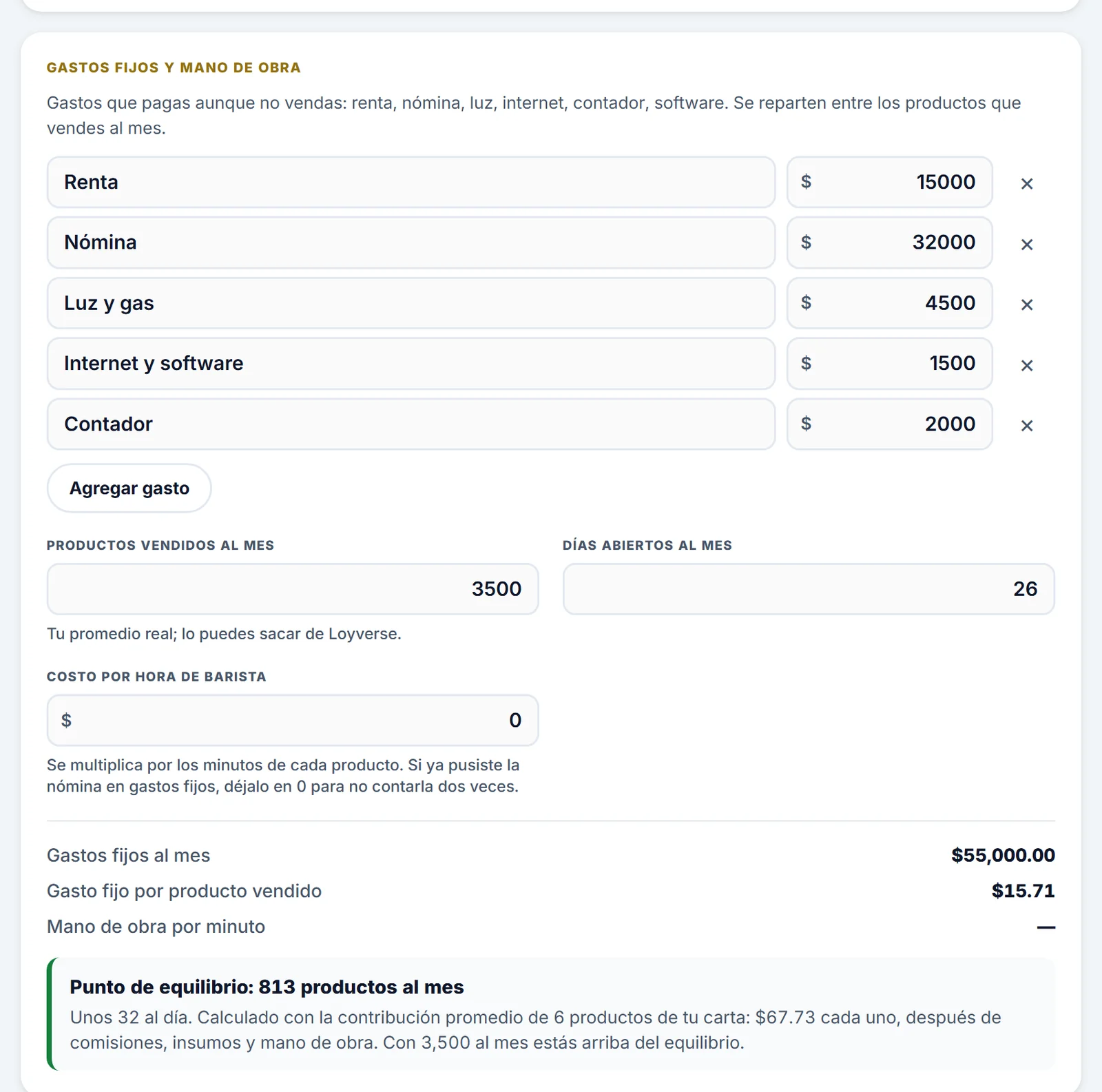This screenshot has width=1102, height=1092.
Task: Select the $55,000.00 Gastos fijos total
Action: 1003,855
